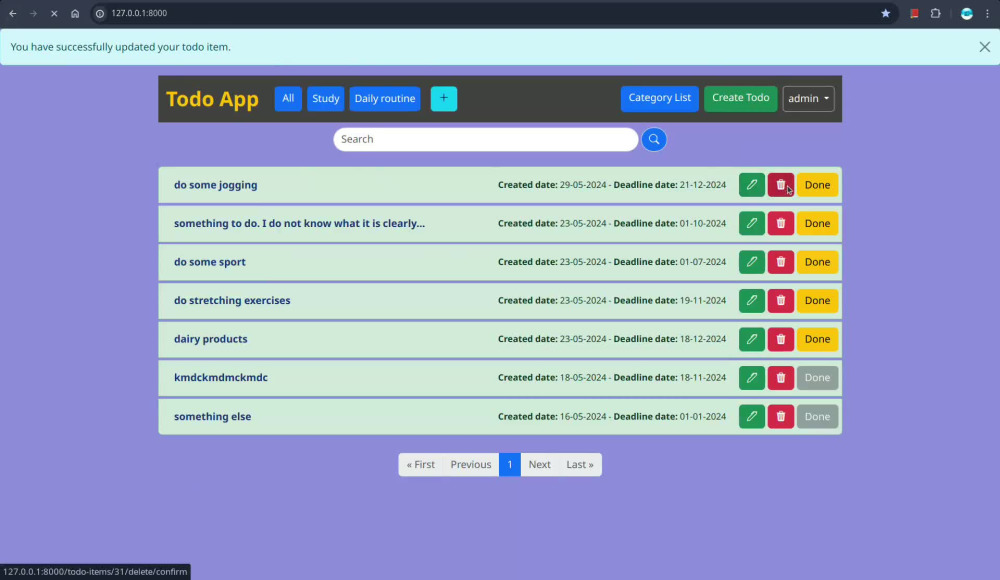Go back in browser history
The image size is (1000, 580).
pyautogui.click(x=13, y=13)
